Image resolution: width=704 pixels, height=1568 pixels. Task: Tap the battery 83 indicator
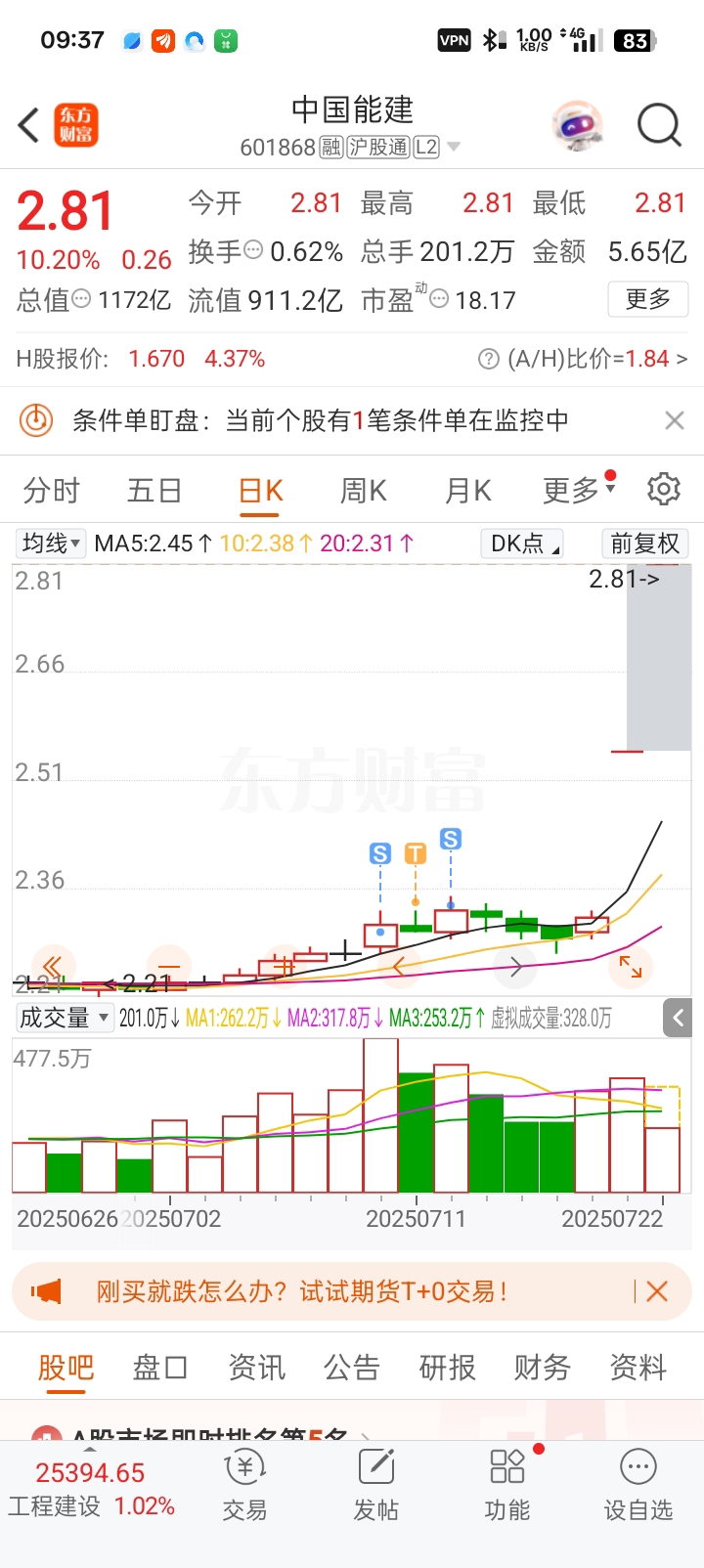(635, 40)
